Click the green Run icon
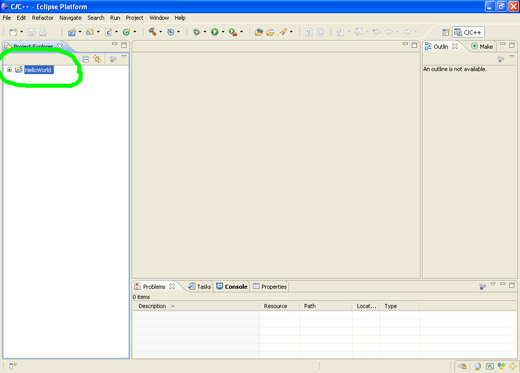This screenshot has width=520, height=373. pos(215,32)
